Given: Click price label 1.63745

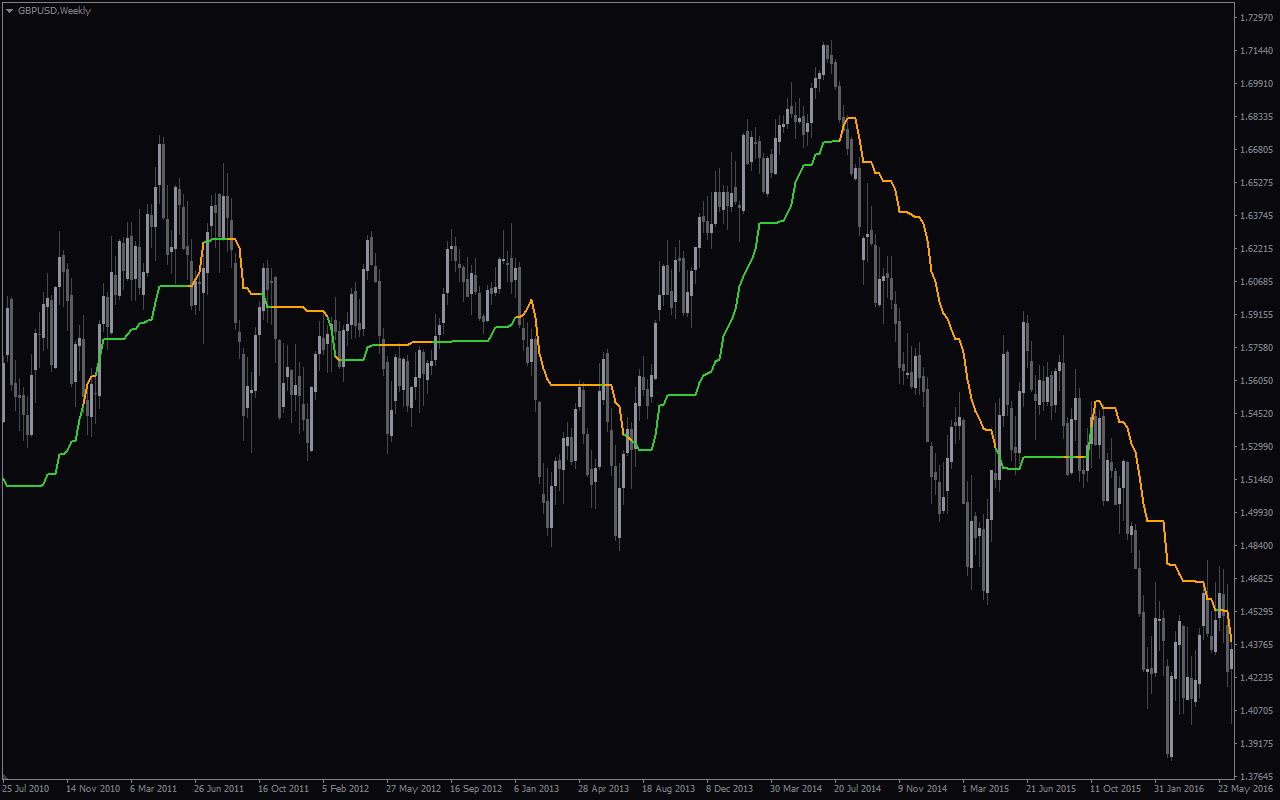Looking at the screenshot, I should [x=1256, y=216].
